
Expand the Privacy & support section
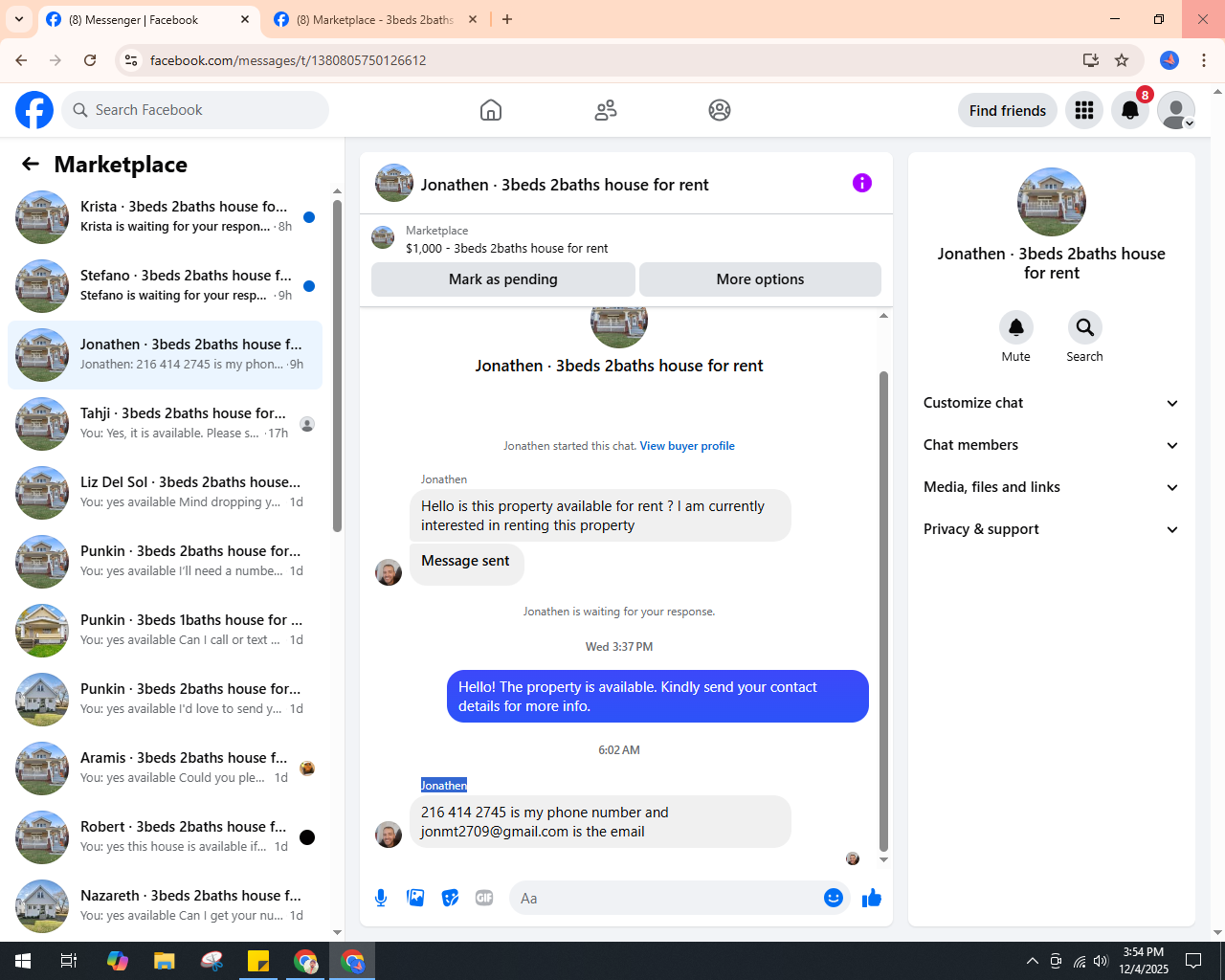[x=1052, y=529]
